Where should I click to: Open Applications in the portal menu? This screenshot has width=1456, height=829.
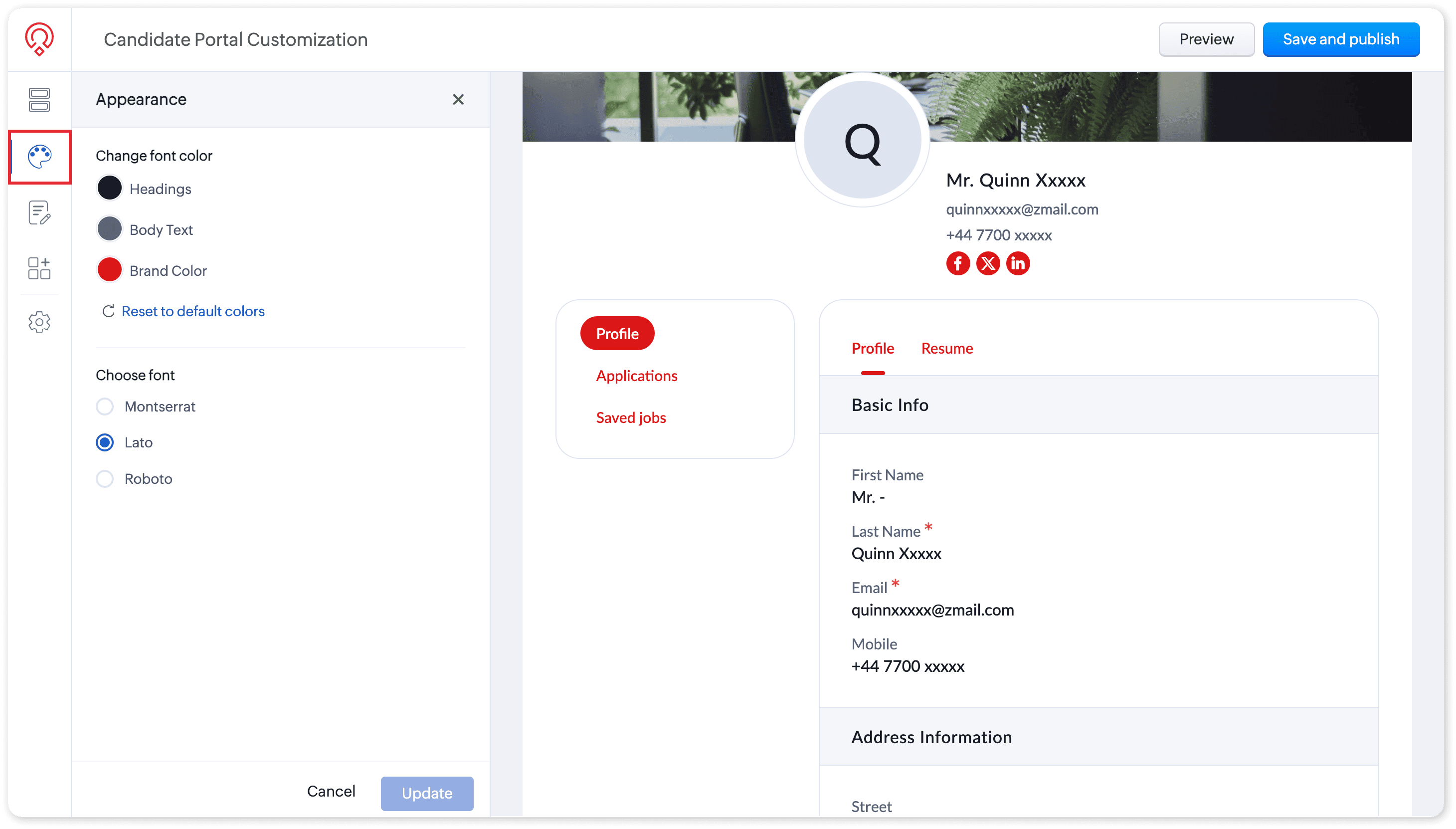tap(636, 376)
